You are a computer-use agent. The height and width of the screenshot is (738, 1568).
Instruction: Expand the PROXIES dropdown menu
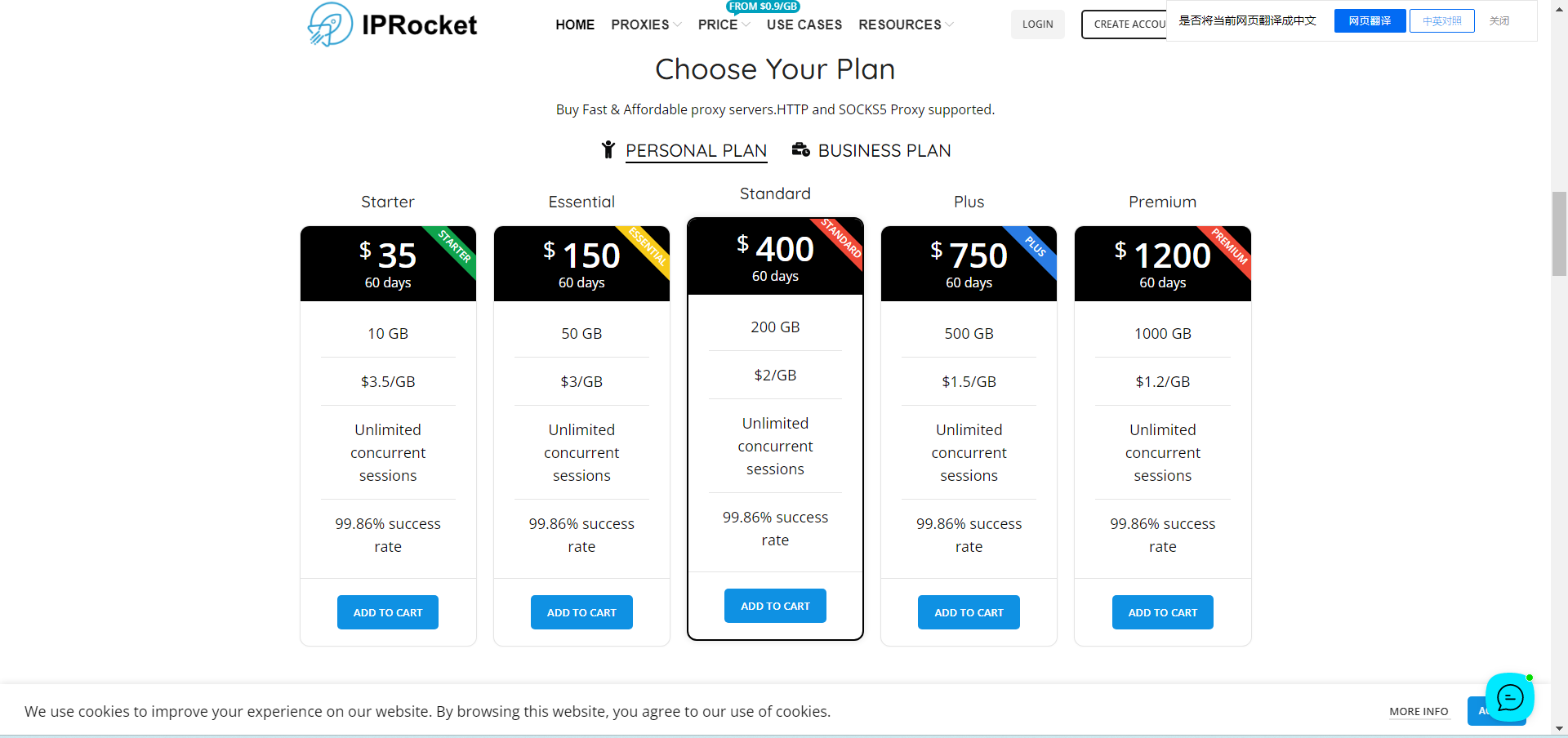pyautogui.click(x=646, y=24)
